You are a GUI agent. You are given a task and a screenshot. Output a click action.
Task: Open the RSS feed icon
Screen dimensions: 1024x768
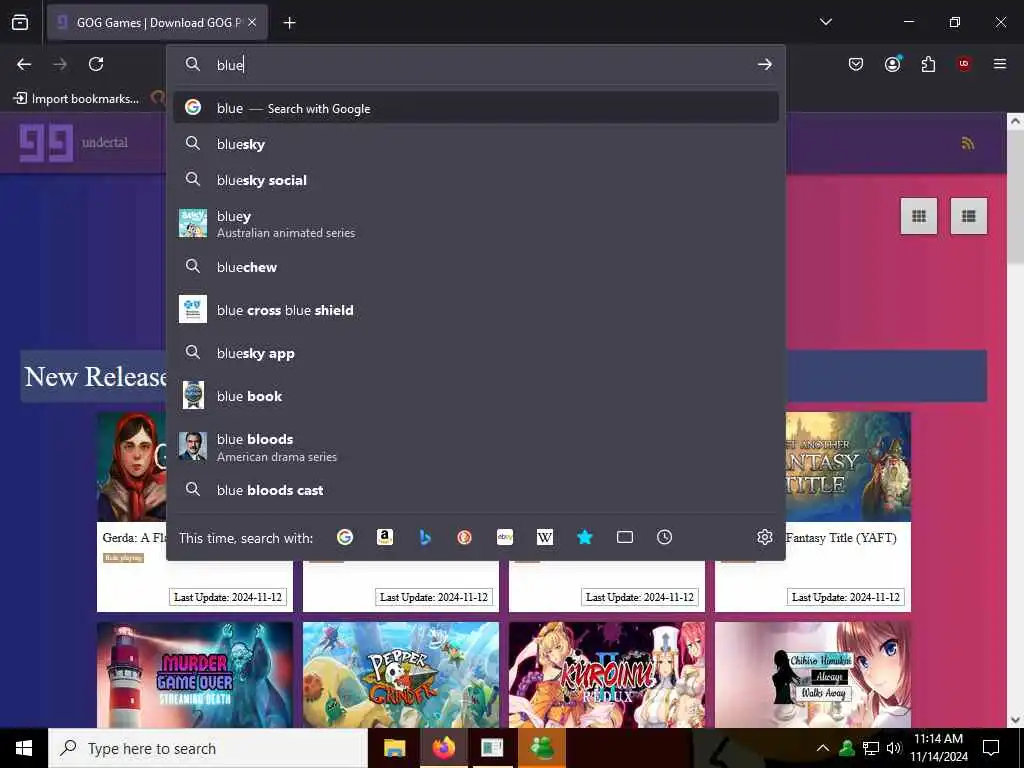[968, 143]
